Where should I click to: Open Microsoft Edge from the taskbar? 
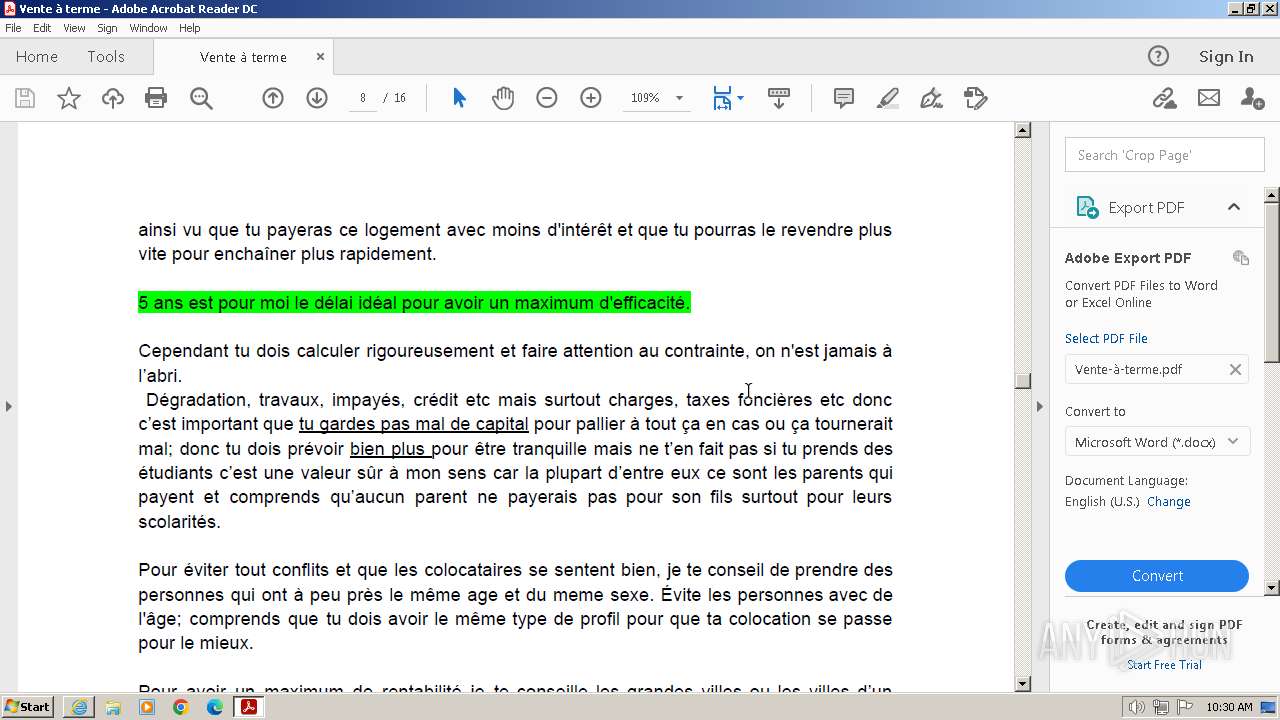tap(215, 707)
